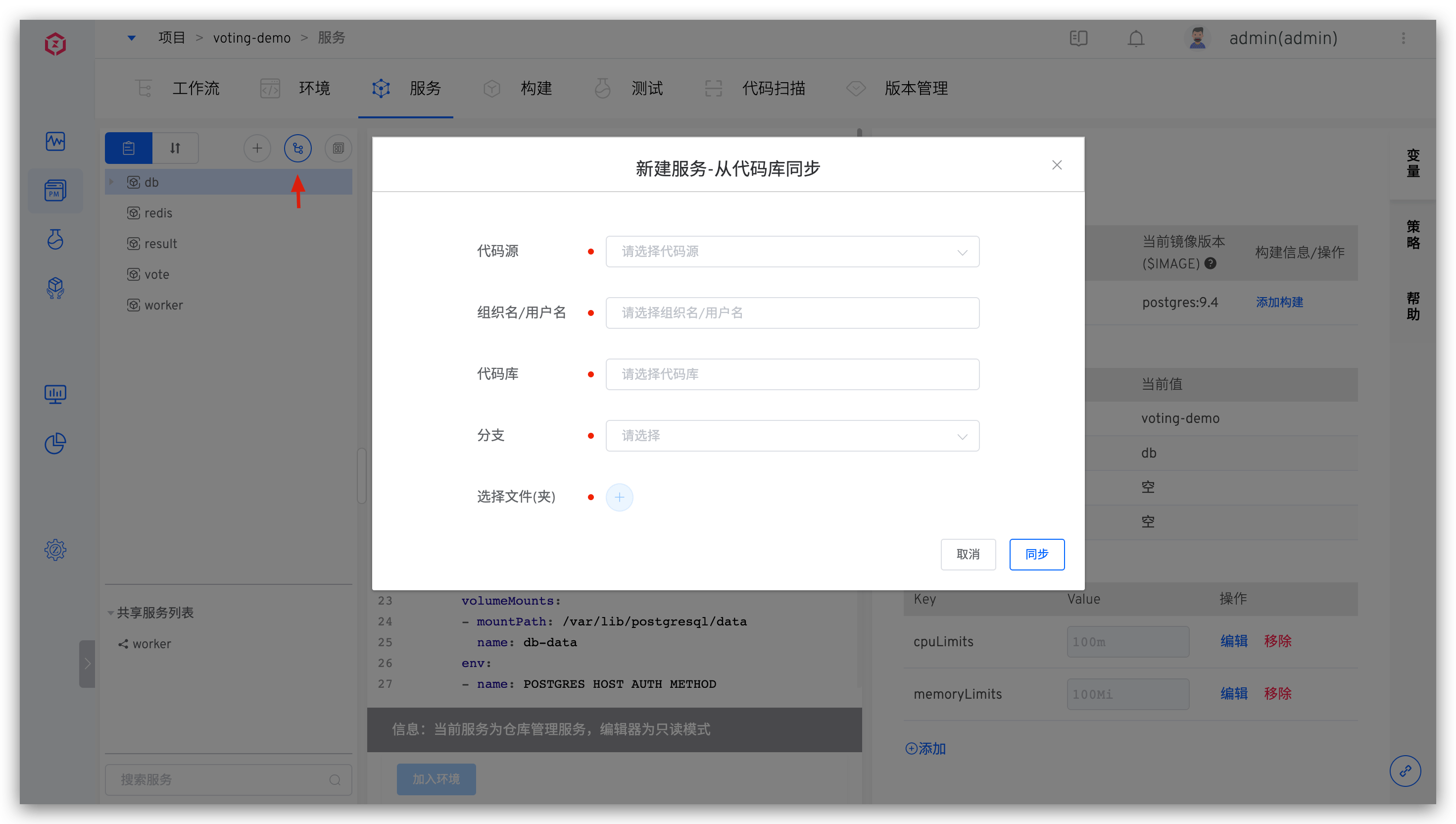Expand the left sidebar with chevron handle

87,664
